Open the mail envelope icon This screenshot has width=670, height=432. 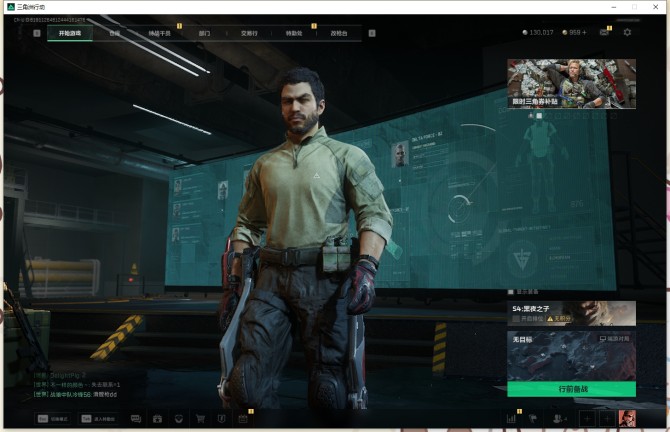(604, 32)
